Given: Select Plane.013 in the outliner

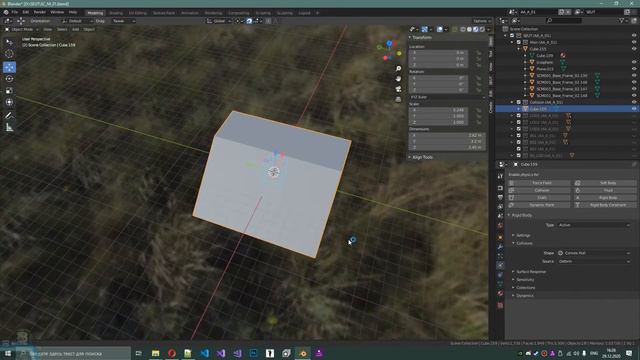Looking at the screenshot, I should (544, 69).
